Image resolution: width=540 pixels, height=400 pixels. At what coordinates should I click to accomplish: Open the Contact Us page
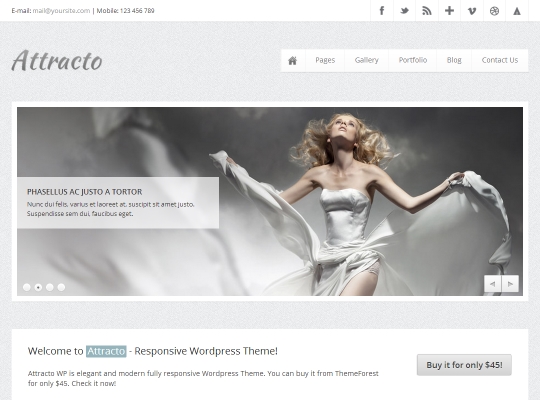(500, 60)
